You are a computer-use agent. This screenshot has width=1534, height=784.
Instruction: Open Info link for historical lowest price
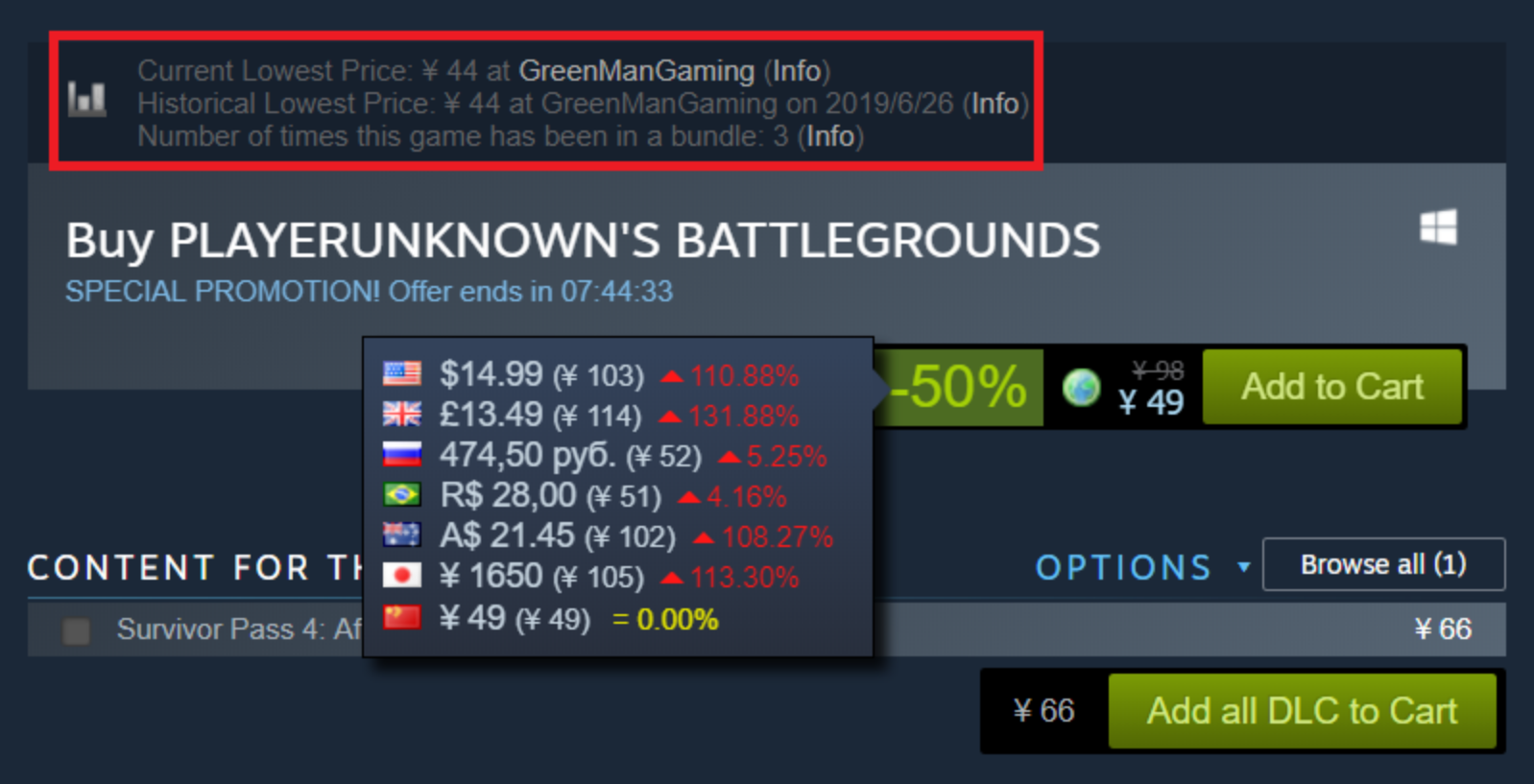tap(995, 104)
